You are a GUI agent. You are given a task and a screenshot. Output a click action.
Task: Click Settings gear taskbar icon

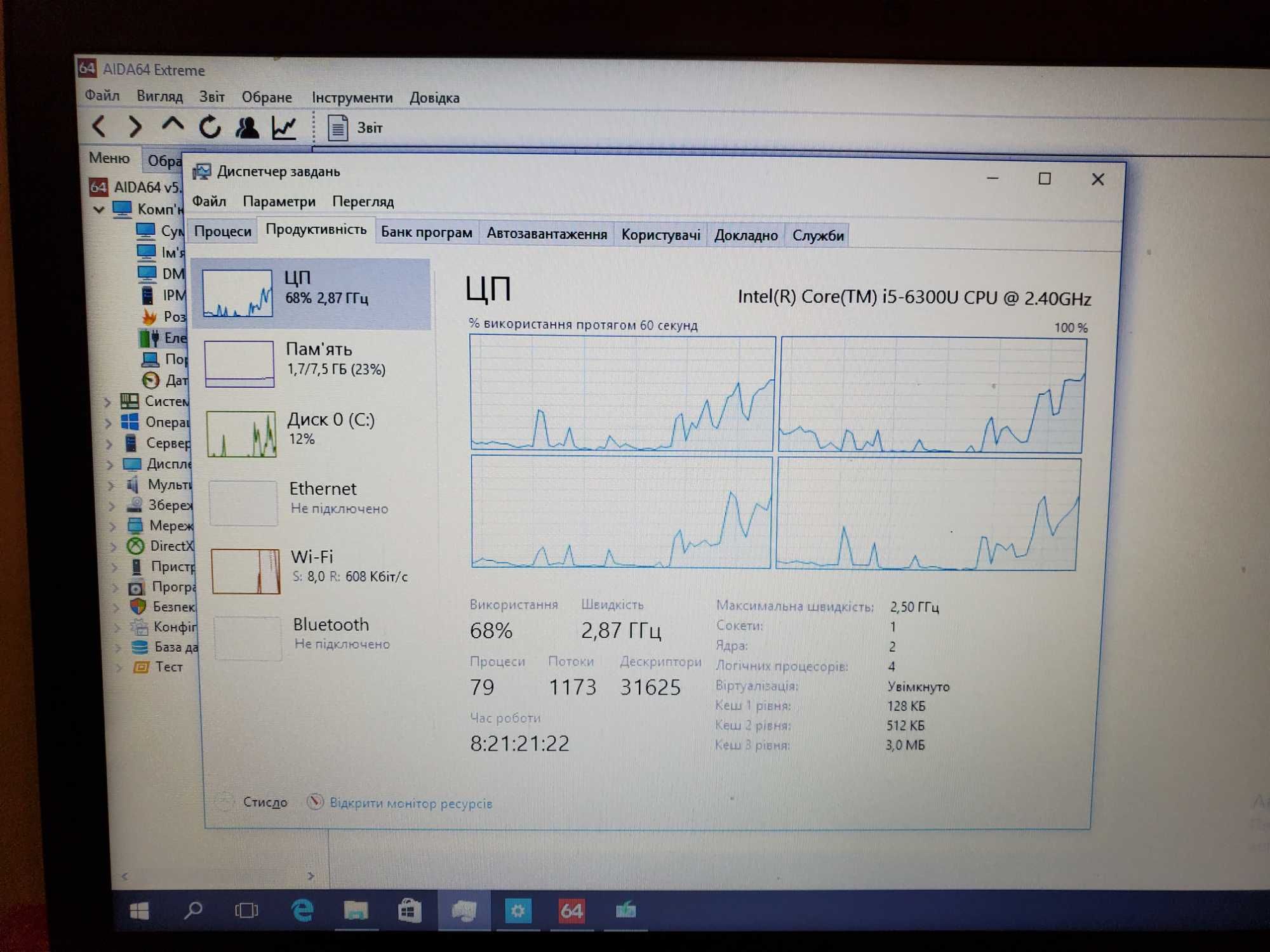(518, 911)
